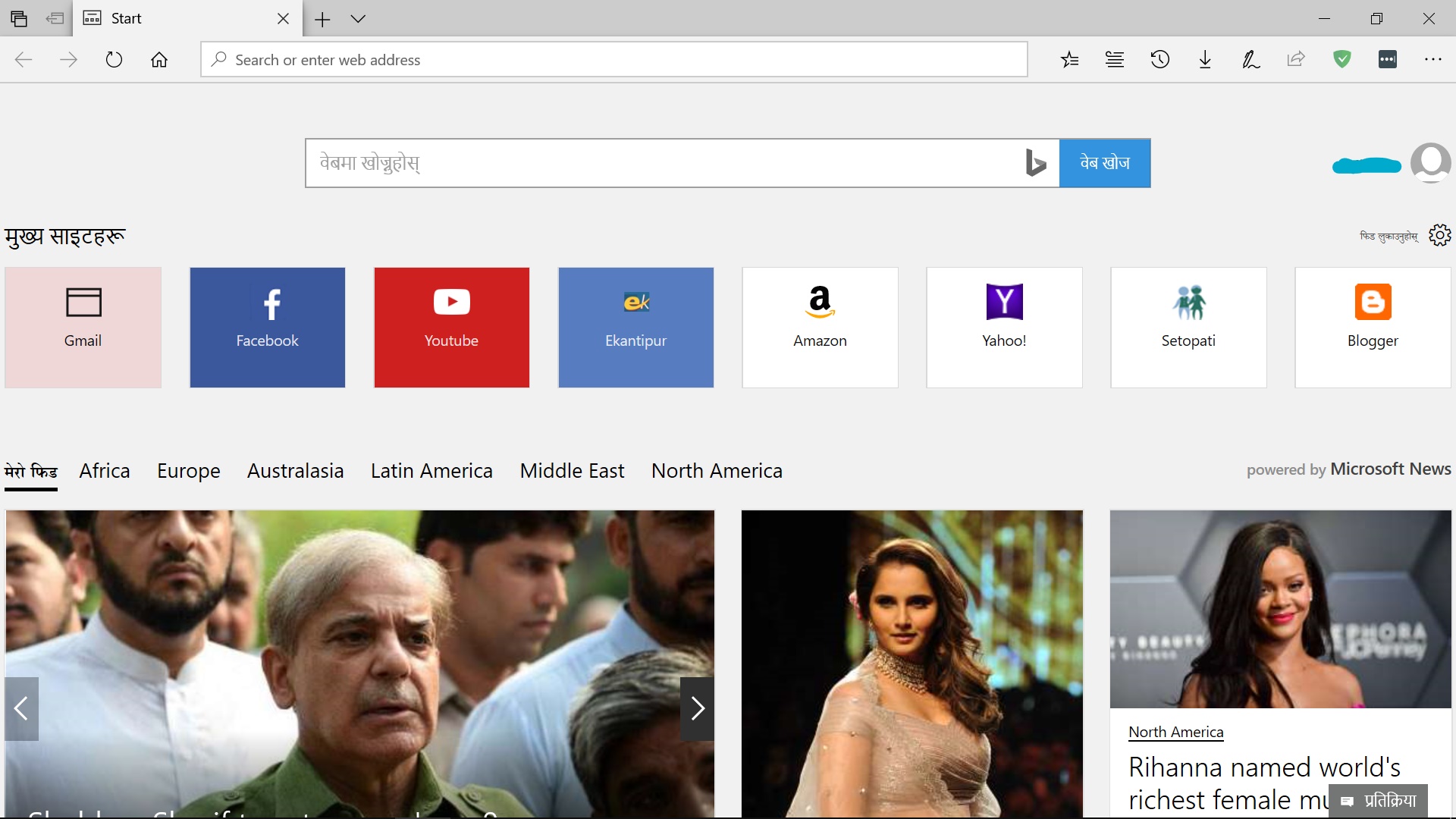
Task: Click the set tabs aside icon
Action: coord(55,18)
